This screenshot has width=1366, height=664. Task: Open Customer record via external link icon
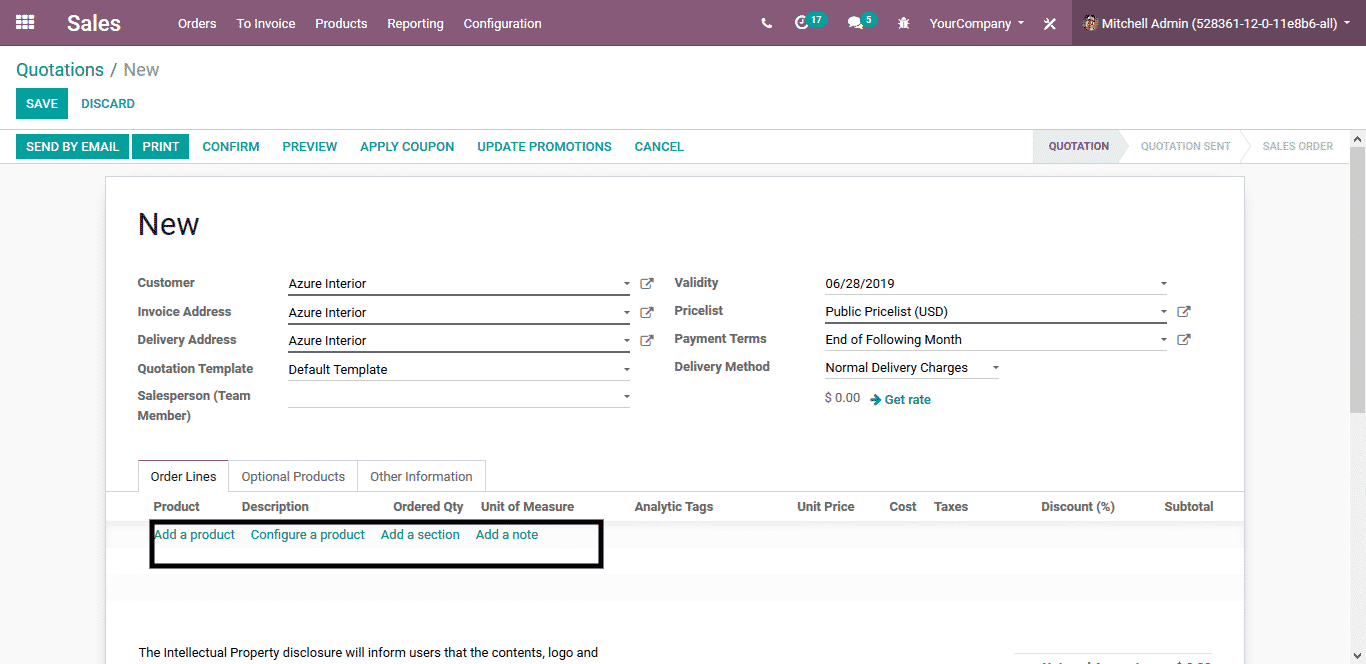click(647, 284)
